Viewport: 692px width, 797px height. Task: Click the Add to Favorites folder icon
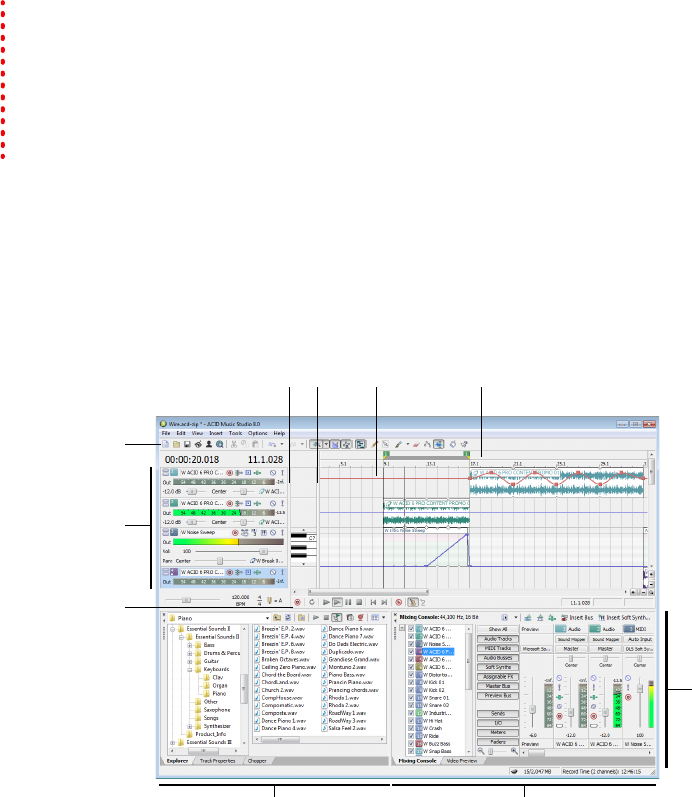click(x=302, y=618)
